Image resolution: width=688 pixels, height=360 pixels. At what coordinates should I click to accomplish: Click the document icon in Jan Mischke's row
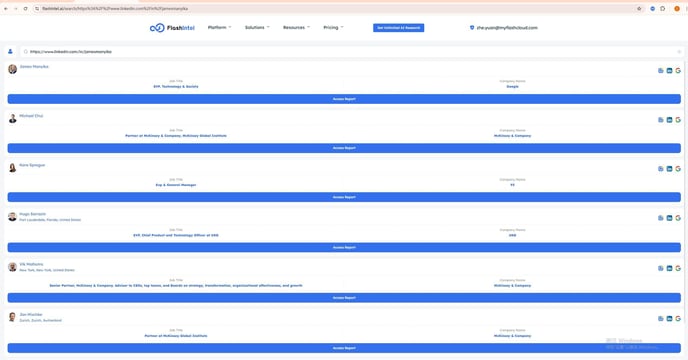660,319
